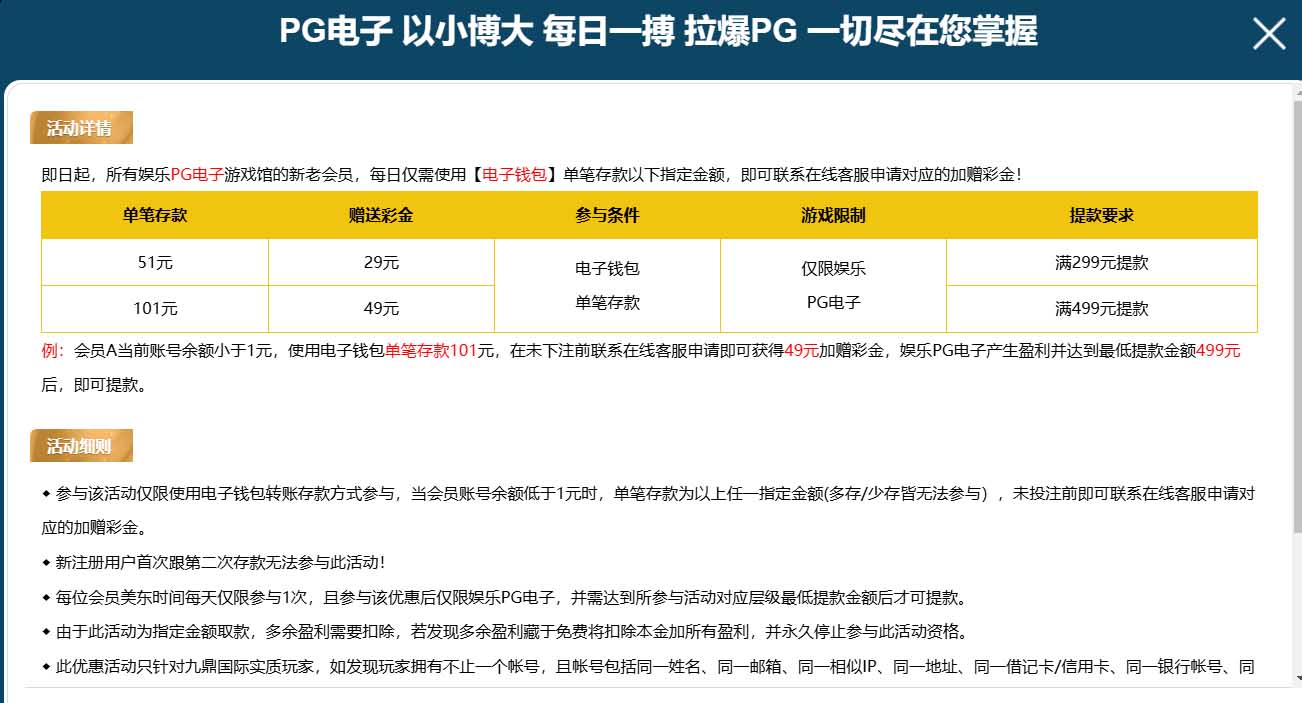1302x703 pixels.
Task: Click the 活动详情 section badge
Action: coord(81,128)
